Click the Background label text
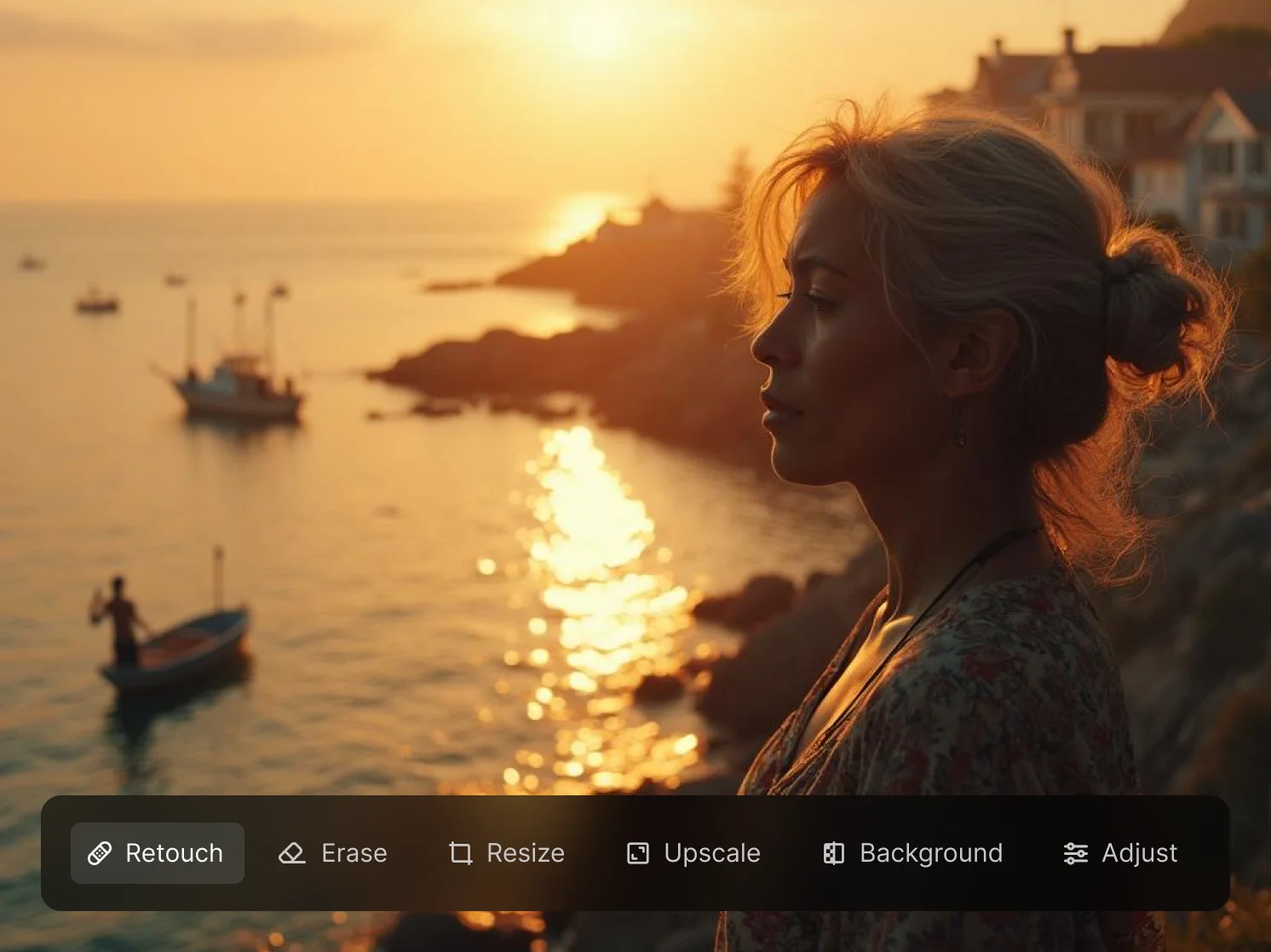This screenshot has width=1271, height=952. 932,853
